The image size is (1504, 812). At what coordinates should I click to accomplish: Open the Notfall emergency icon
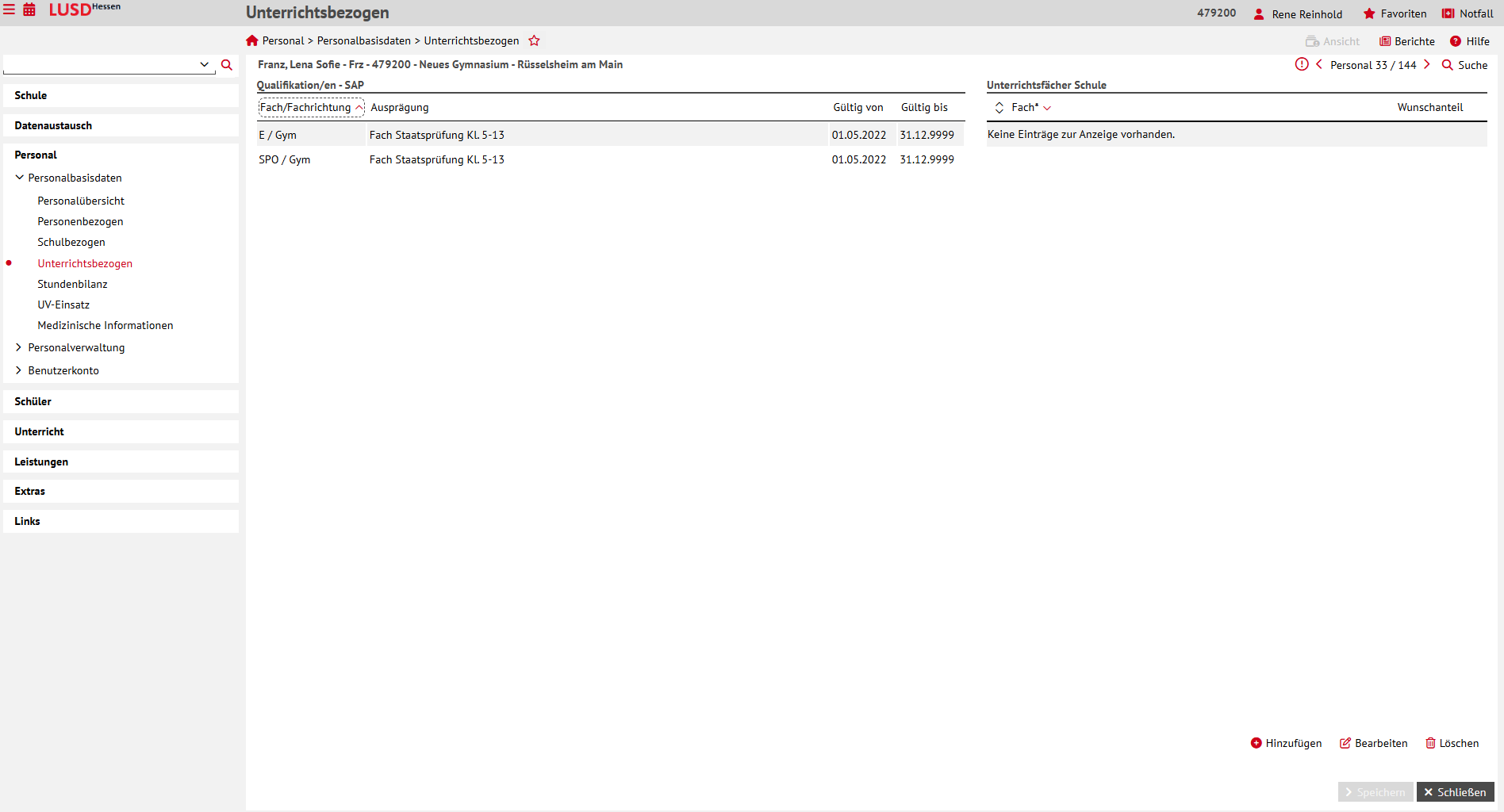point(1448,13)
